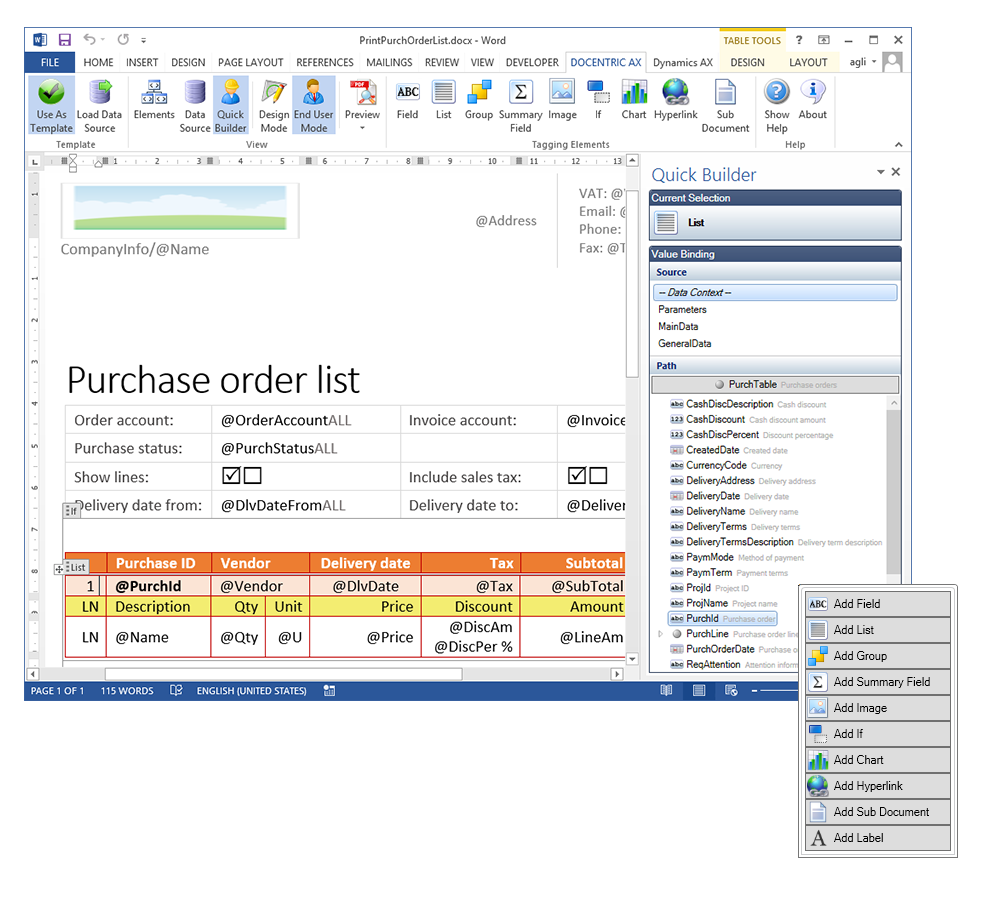
Task: Expand the PurchLine node in Path tree
Action: 660,634
